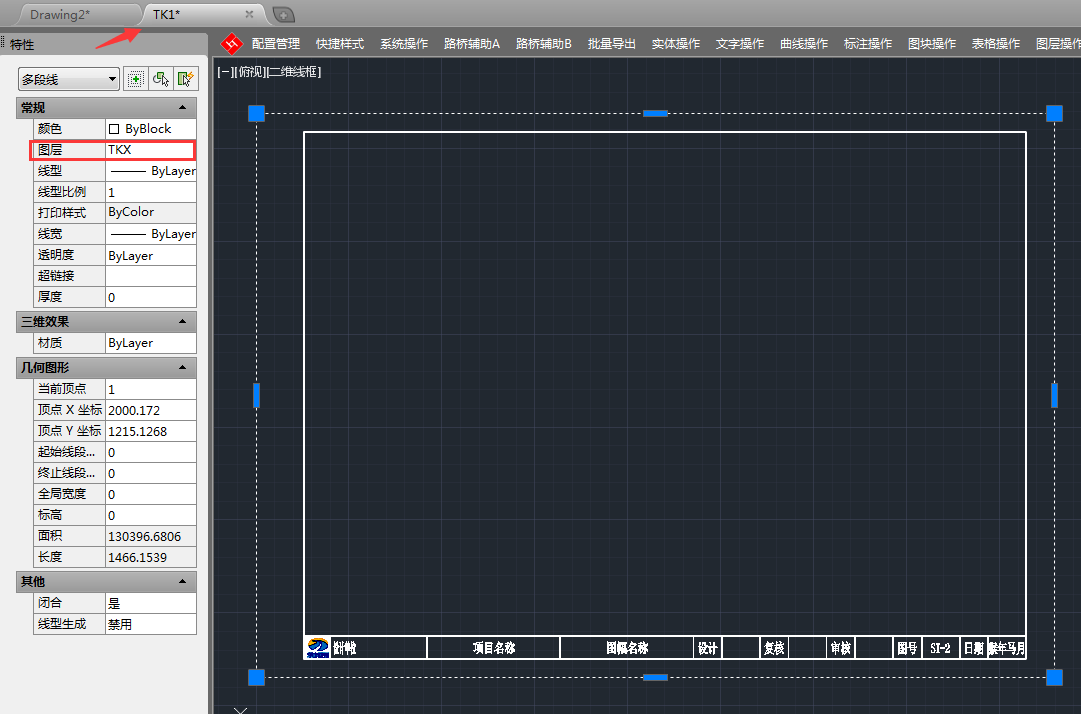Screen dimensions: 1081x714
Task: Open the 表格操作 menu
Action: (996, 44)
